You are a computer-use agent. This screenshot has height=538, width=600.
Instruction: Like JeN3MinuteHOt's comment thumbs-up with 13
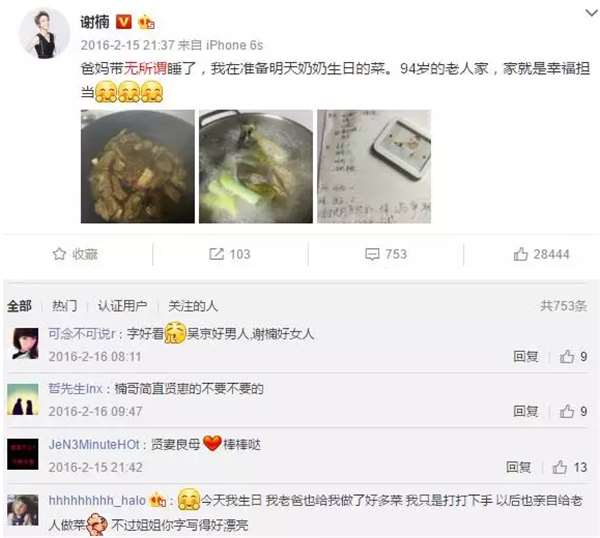pyautogui.click(x=559, y=467)
